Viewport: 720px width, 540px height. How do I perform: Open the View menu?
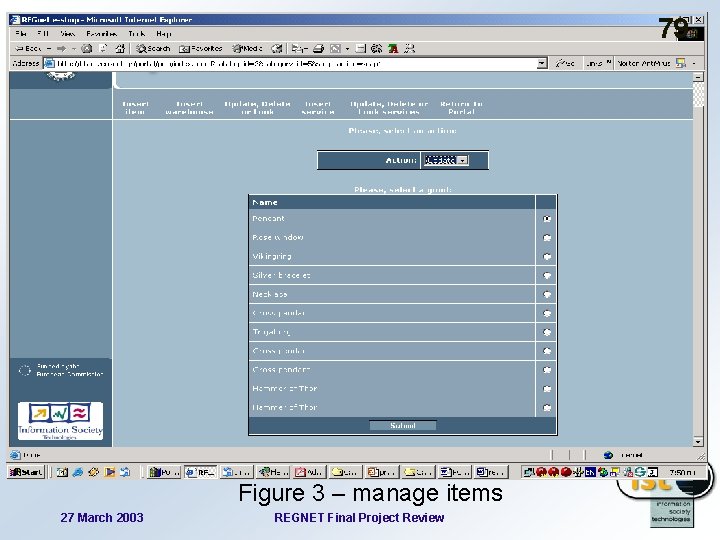click(x=68, y=34)
